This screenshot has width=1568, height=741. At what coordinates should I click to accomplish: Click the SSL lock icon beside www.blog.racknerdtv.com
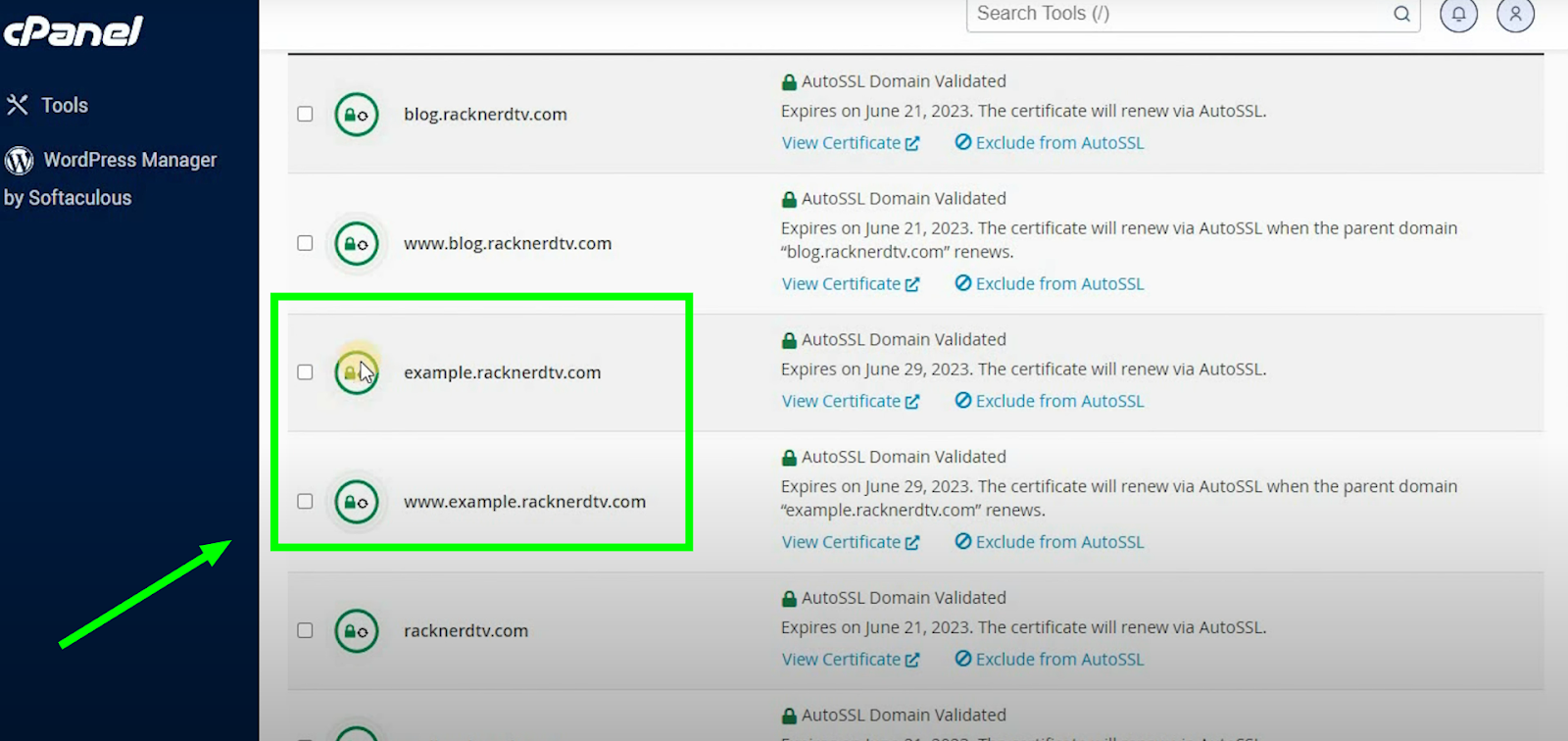[x=357, y=244]
